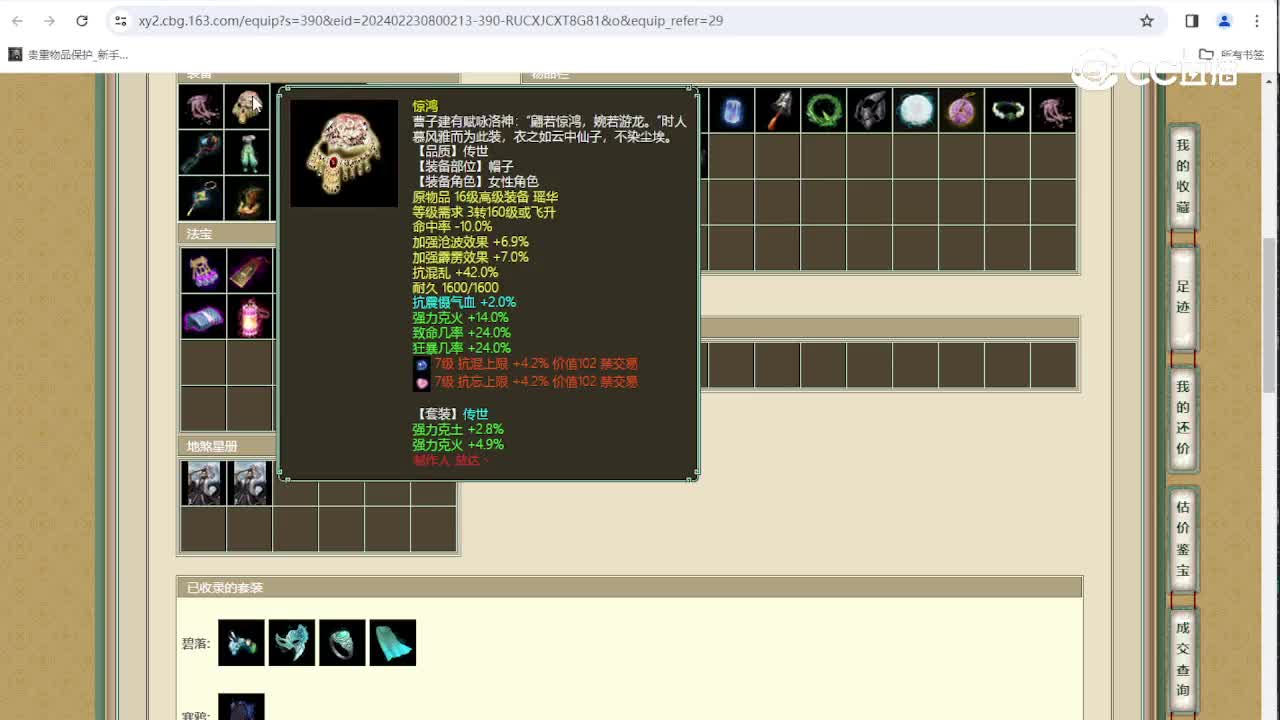Select the green robe outfit equipment icon

click(x=247, y=153)
